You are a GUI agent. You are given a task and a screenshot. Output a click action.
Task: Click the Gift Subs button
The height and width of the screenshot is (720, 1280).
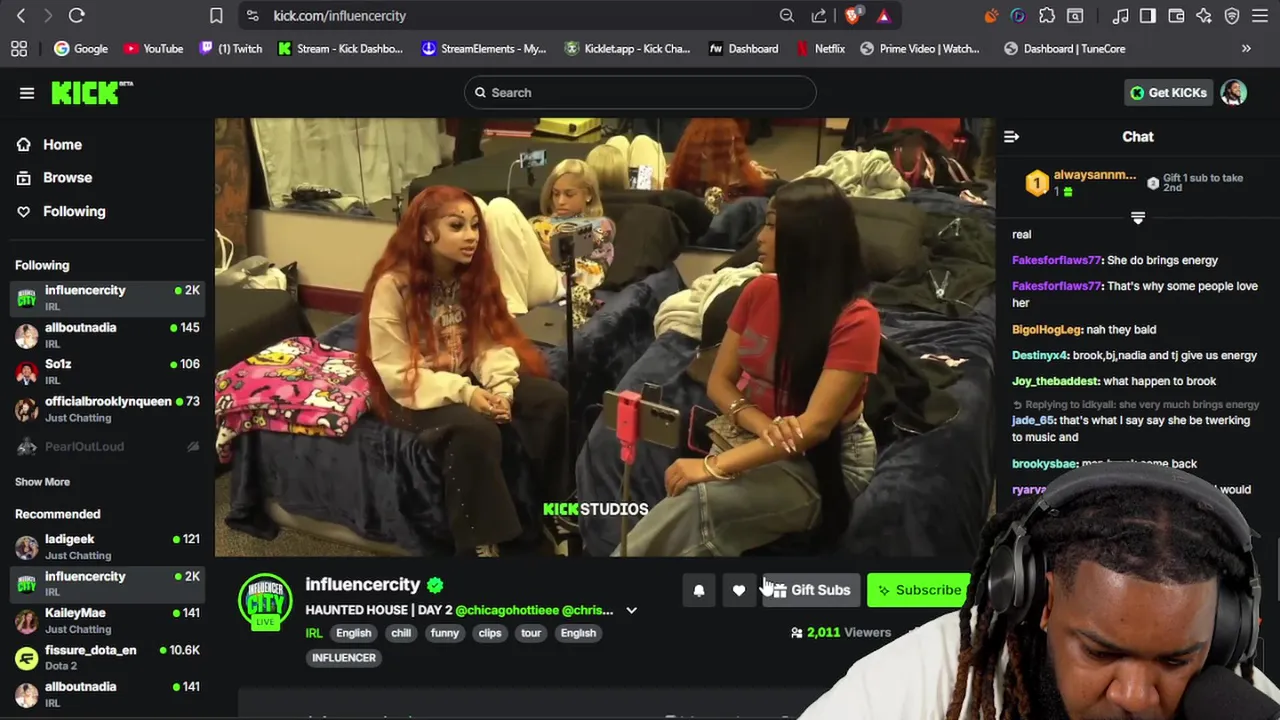[810, 590]
